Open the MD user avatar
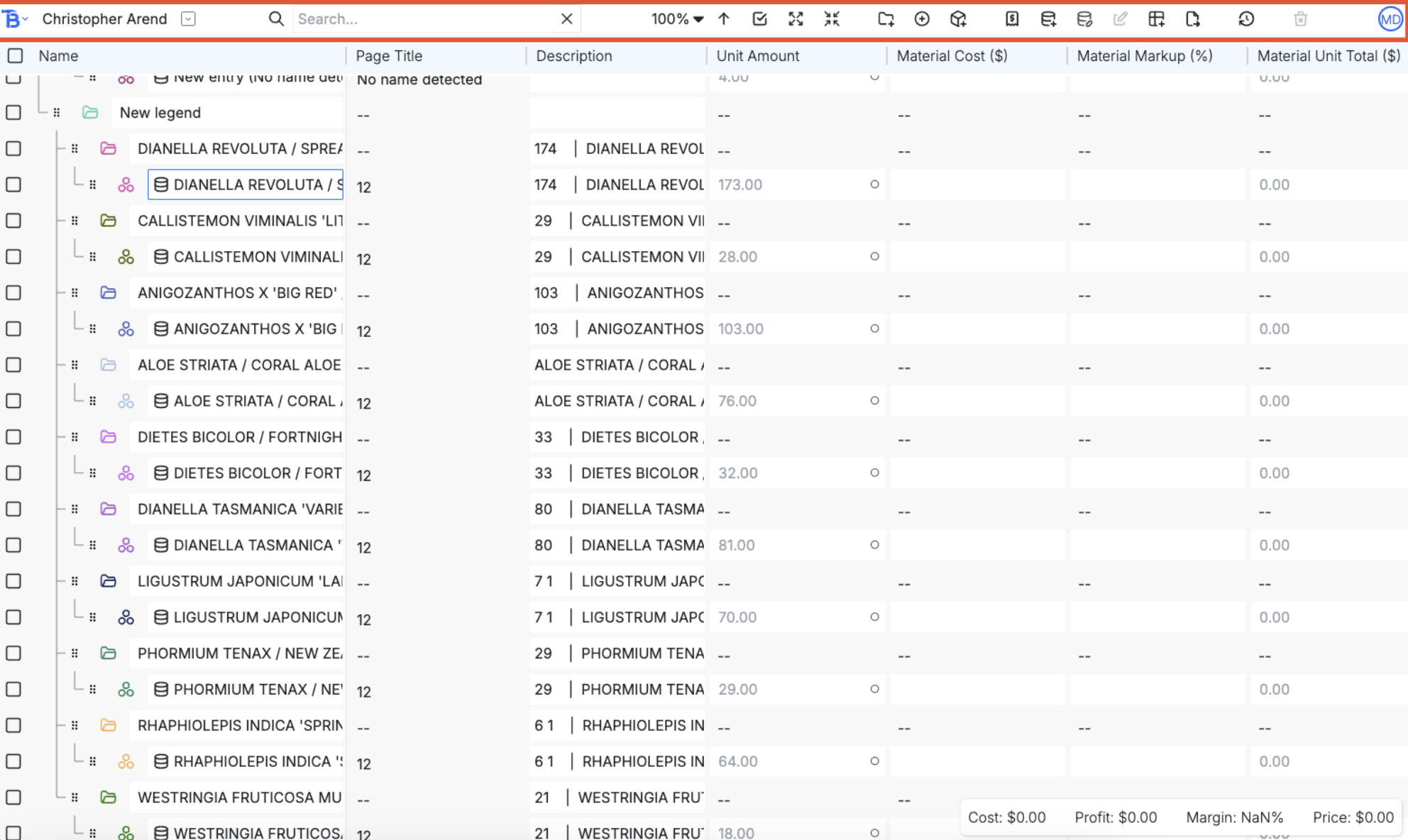1408x840 pixels. click(x=1390, y=19)
